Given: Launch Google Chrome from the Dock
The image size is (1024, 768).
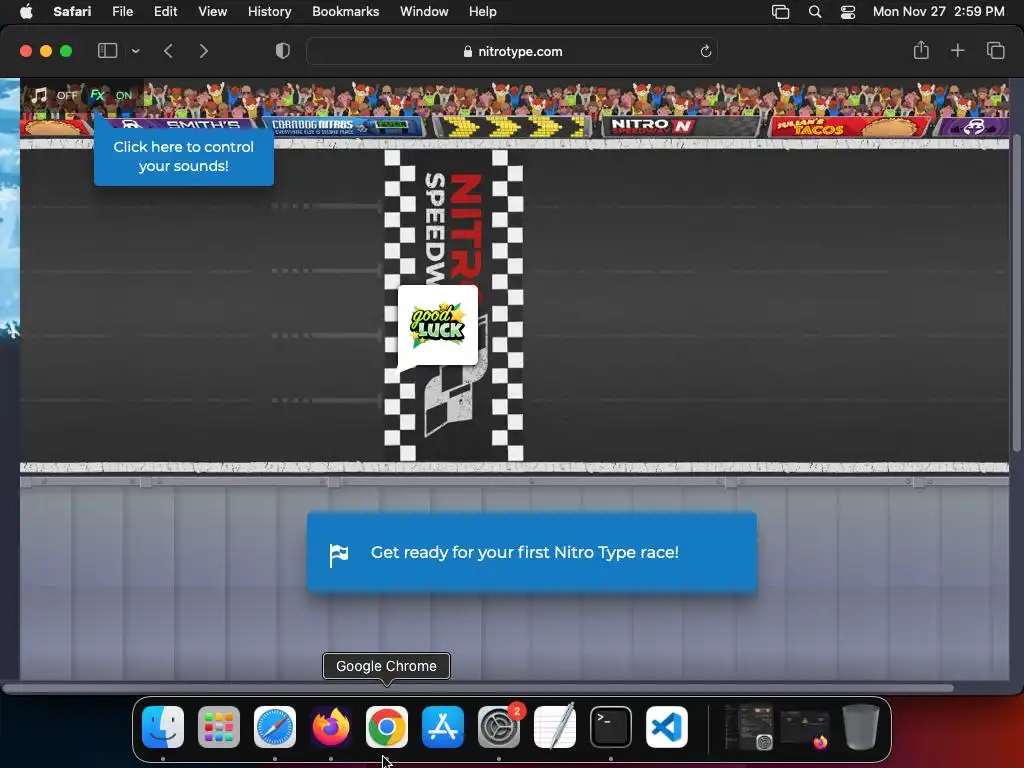Looking at the screenshot, I should pos(387,727).
